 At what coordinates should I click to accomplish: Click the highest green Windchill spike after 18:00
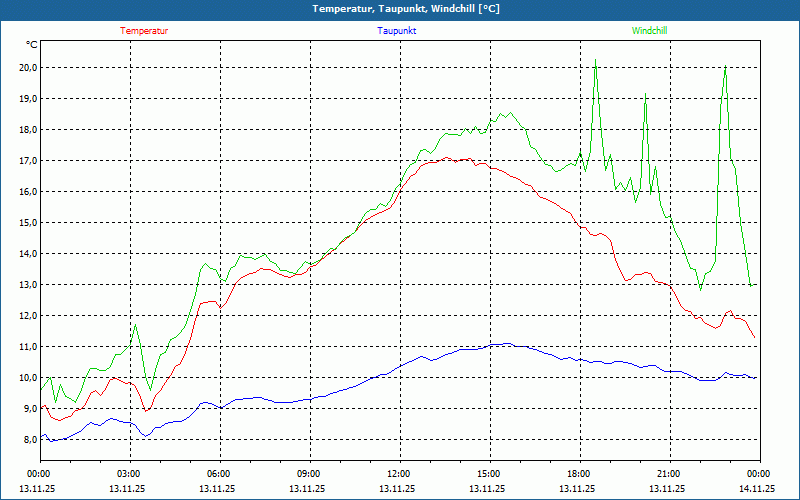coord(595,60)
